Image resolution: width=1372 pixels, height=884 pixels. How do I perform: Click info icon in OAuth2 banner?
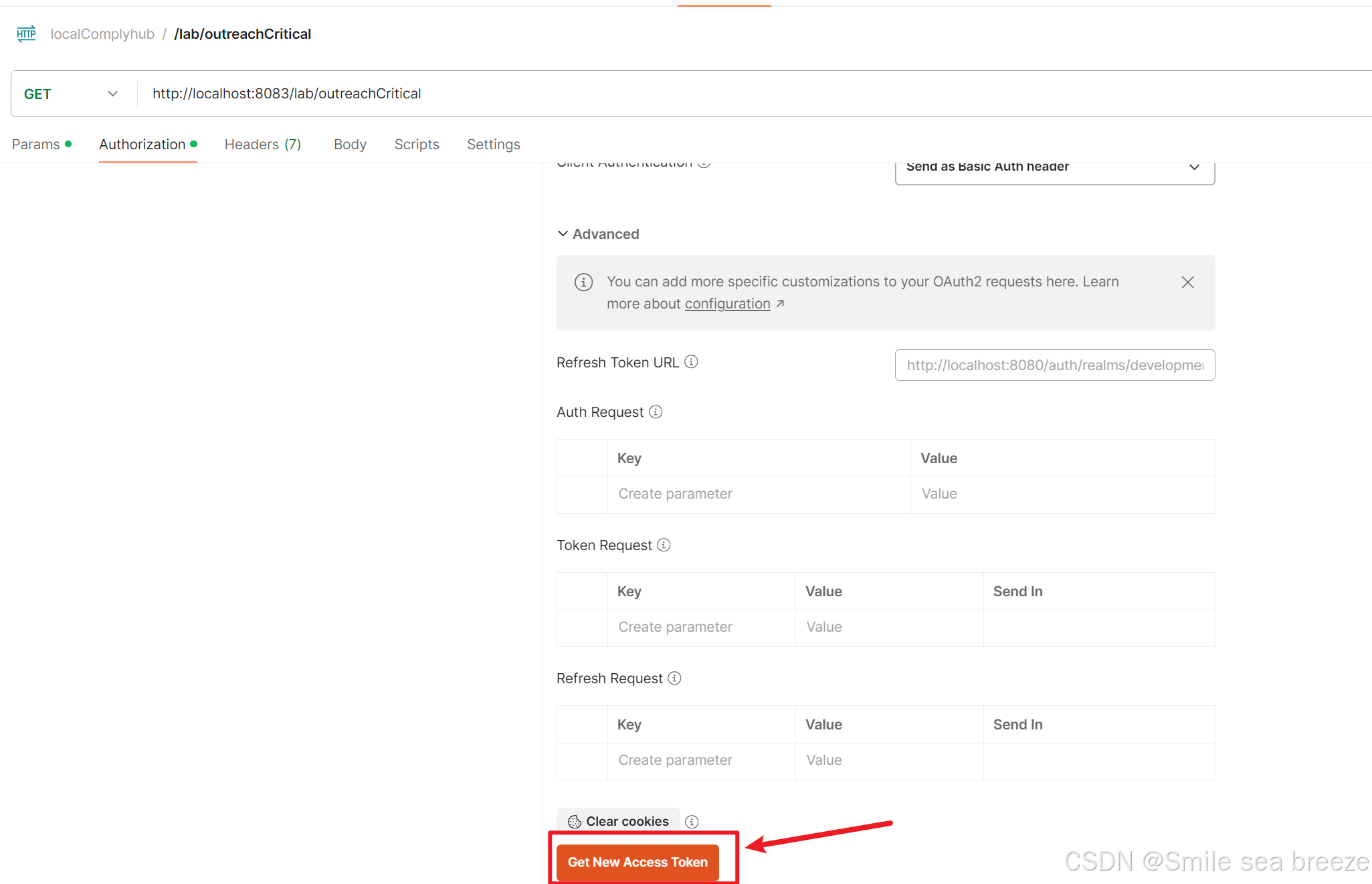pyautogui.click(x=583, y=282)
